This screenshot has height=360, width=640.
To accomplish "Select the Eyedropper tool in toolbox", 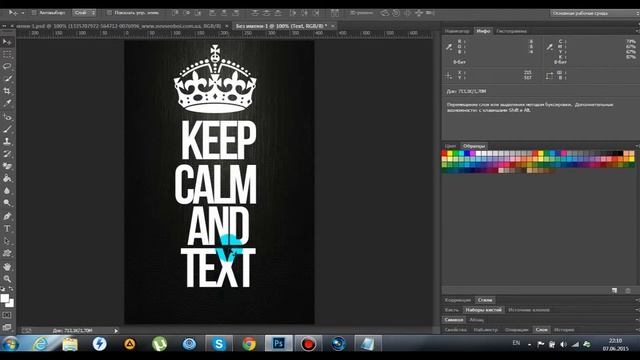I will [7, 103].
